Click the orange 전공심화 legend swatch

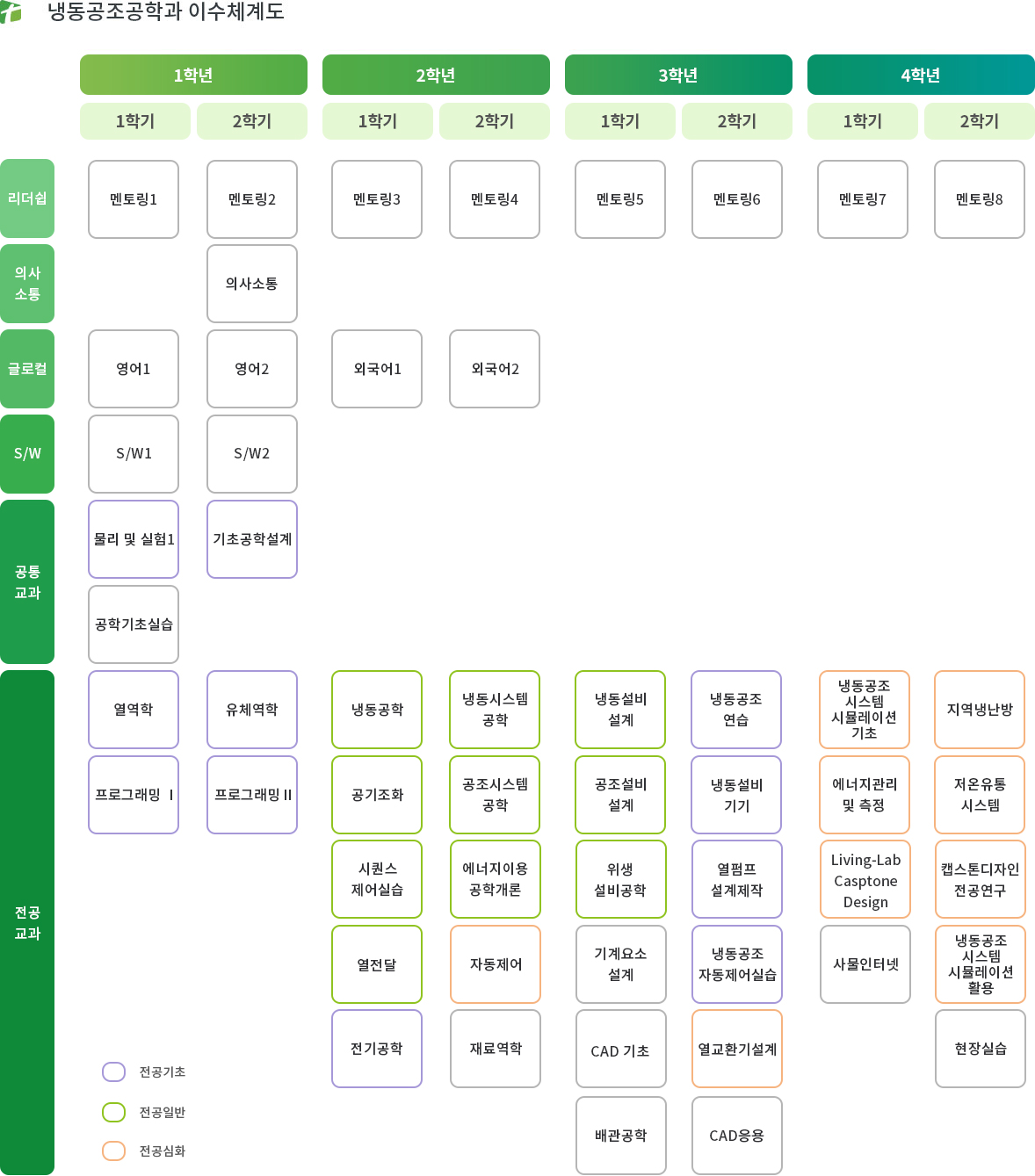113,1151
